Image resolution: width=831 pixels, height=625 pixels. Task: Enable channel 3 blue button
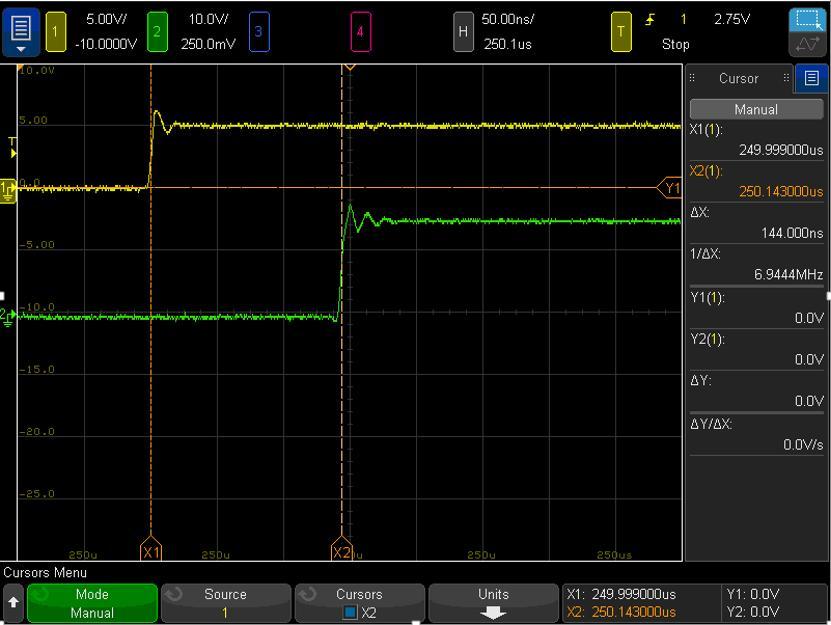tap(259, 32)
